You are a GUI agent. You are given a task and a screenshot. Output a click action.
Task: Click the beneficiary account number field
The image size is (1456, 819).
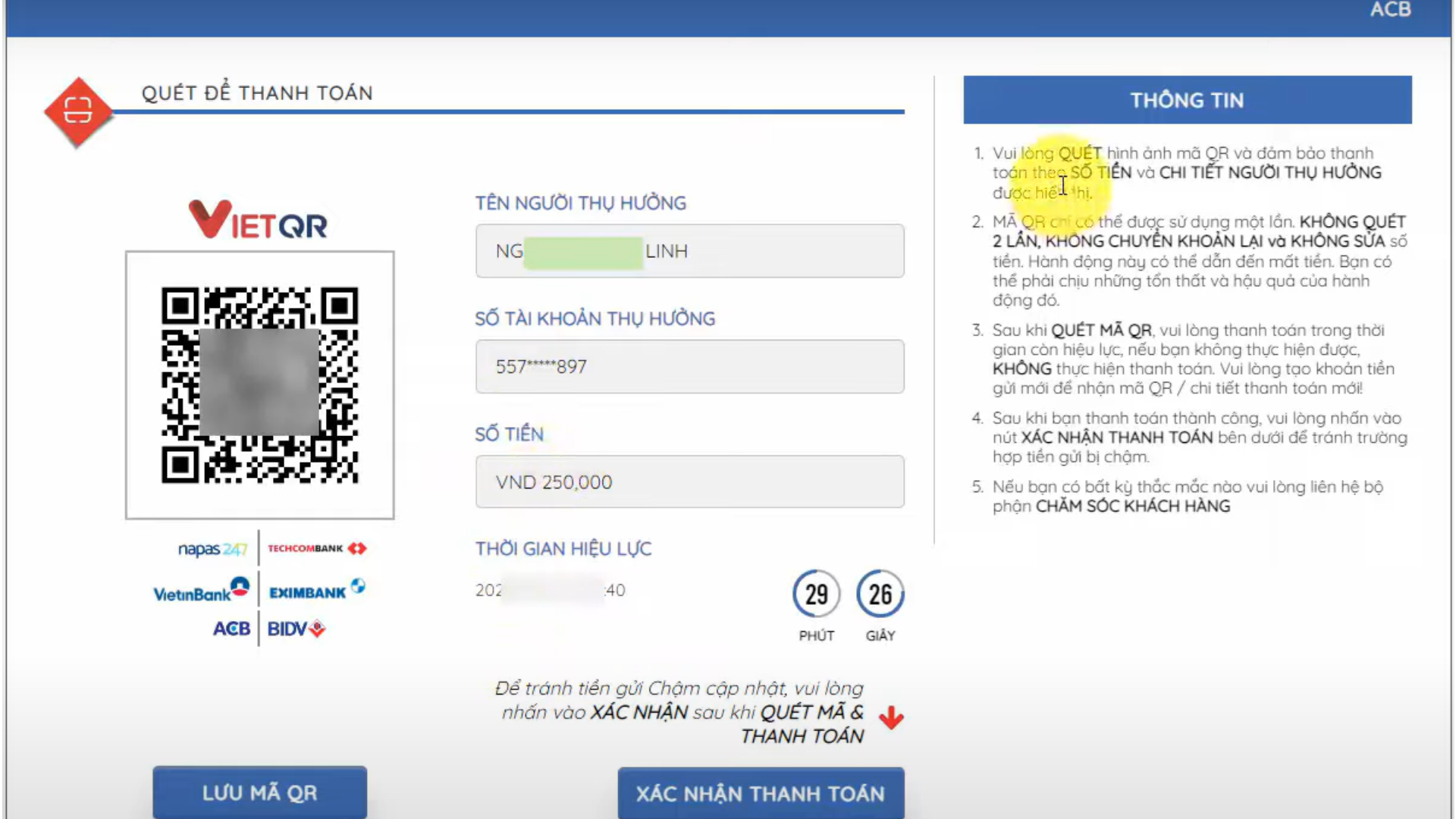click(689, 366)
